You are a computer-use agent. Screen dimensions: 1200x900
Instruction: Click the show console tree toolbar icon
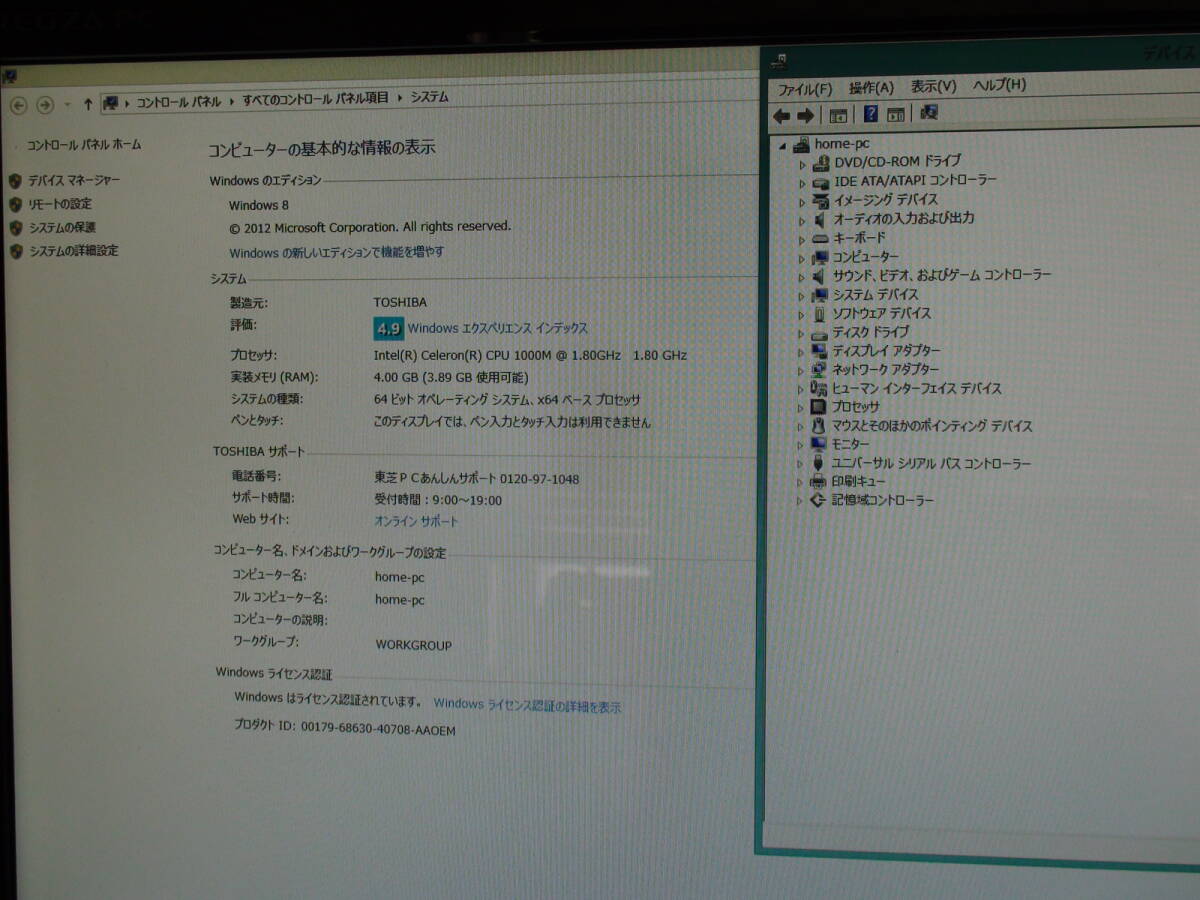tap(838, 115)
